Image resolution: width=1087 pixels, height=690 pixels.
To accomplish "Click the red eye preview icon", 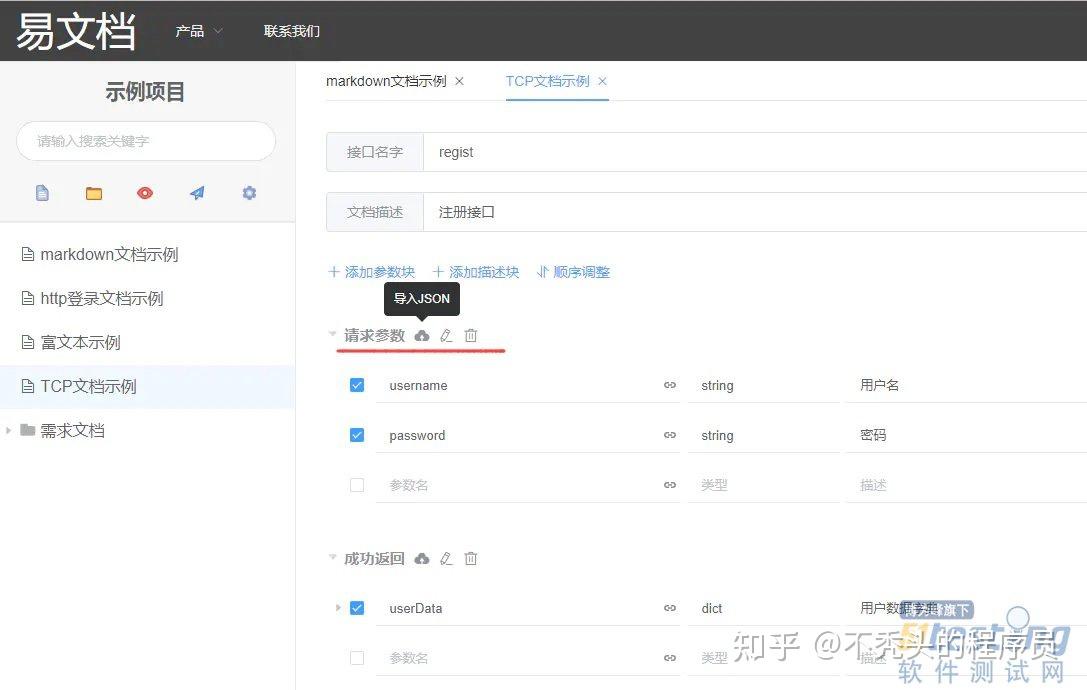I will pos(145,193).
